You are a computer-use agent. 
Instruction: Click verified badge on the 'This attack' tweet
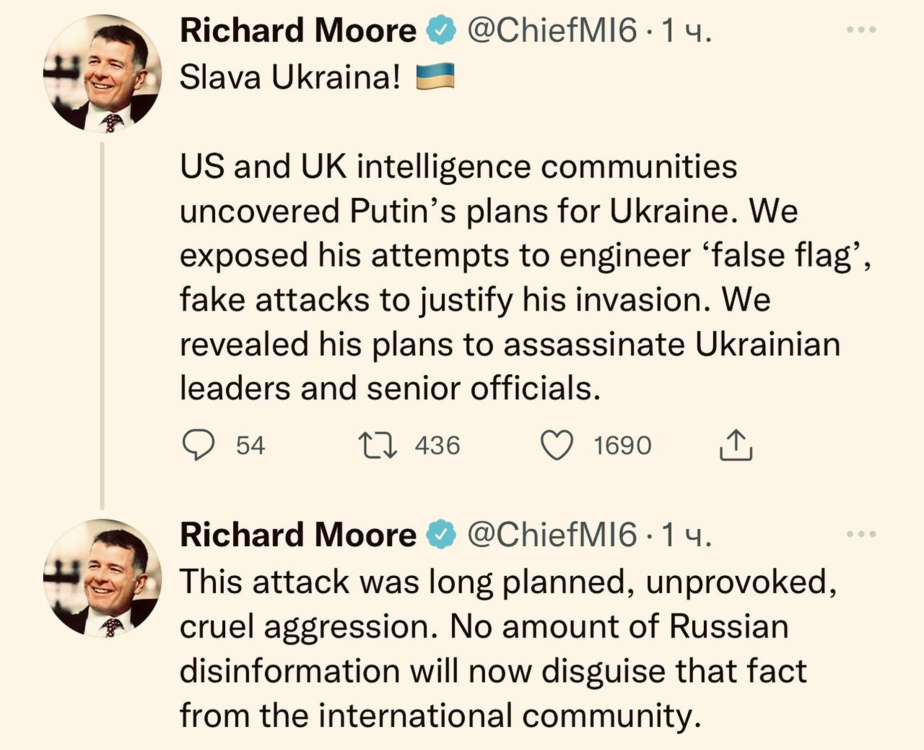click(x=439, y=536)
